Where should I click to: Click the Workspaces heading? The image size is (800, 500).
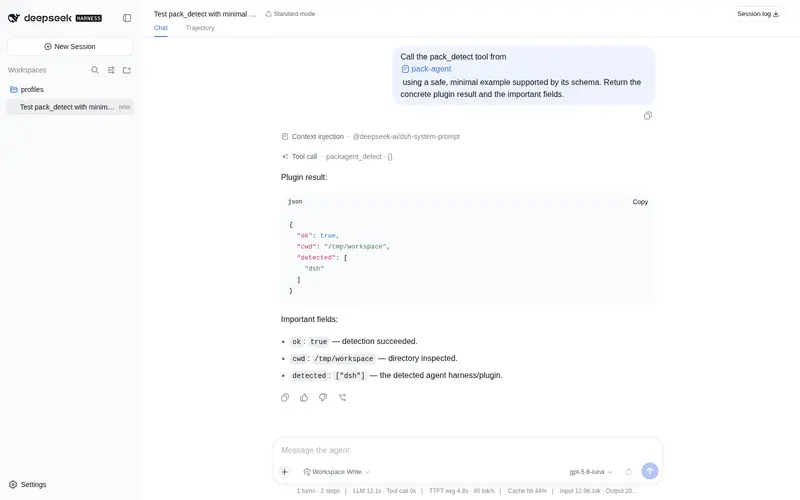[x=27, y=70]
